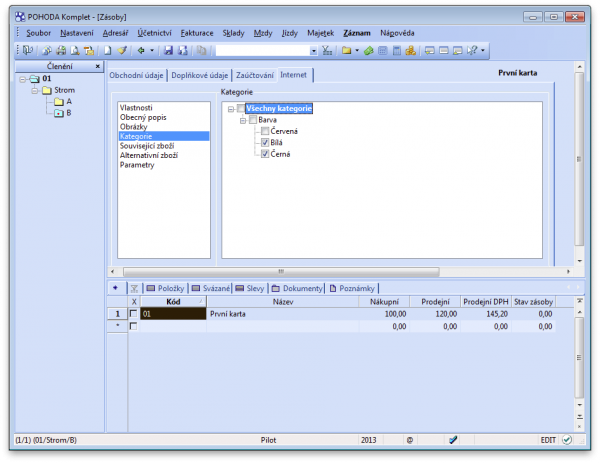Screen dimensions: 600x463
Task: Collapse the Barva tree node
Action: 243,121
